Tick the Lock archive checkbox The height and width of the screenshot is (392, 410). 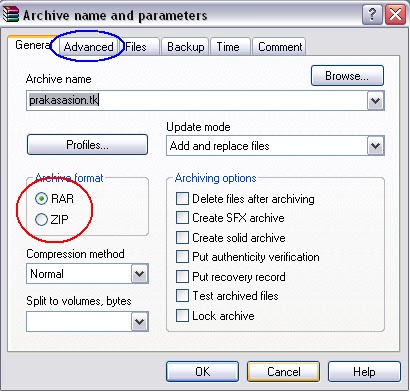[182, 315]
